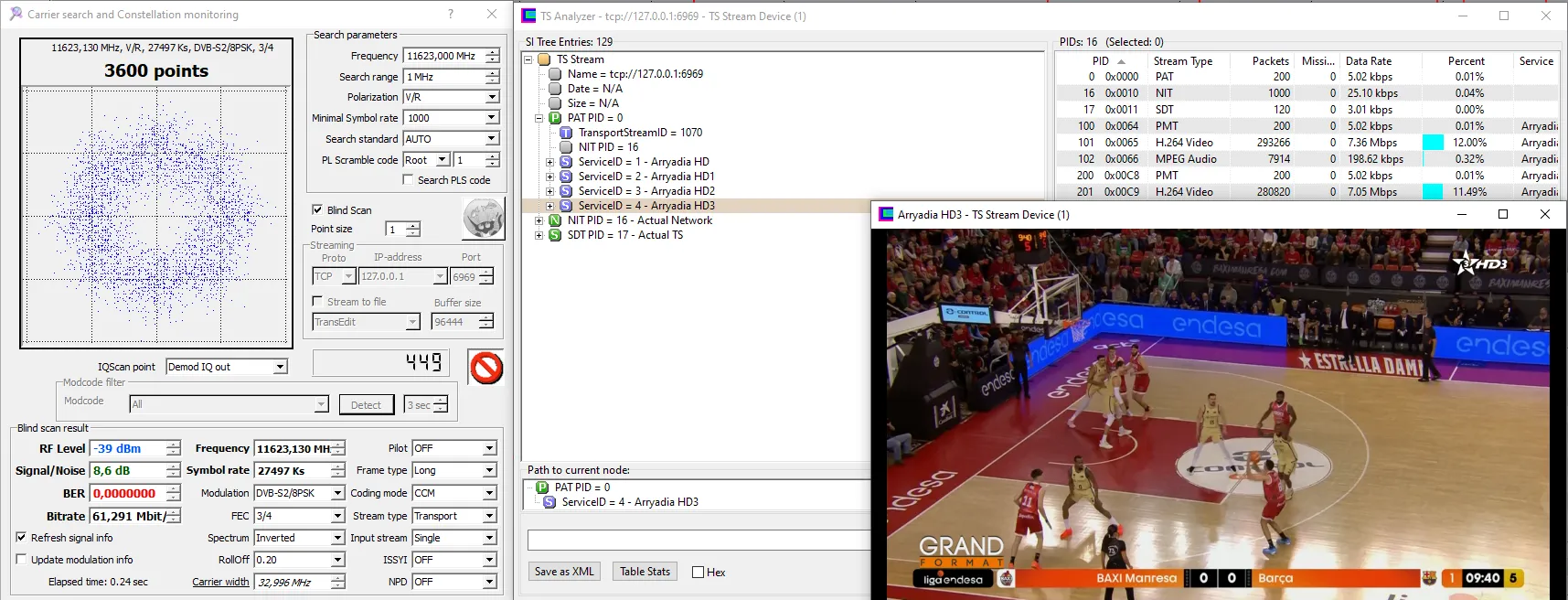Open Table Stats

click(645, 572)
